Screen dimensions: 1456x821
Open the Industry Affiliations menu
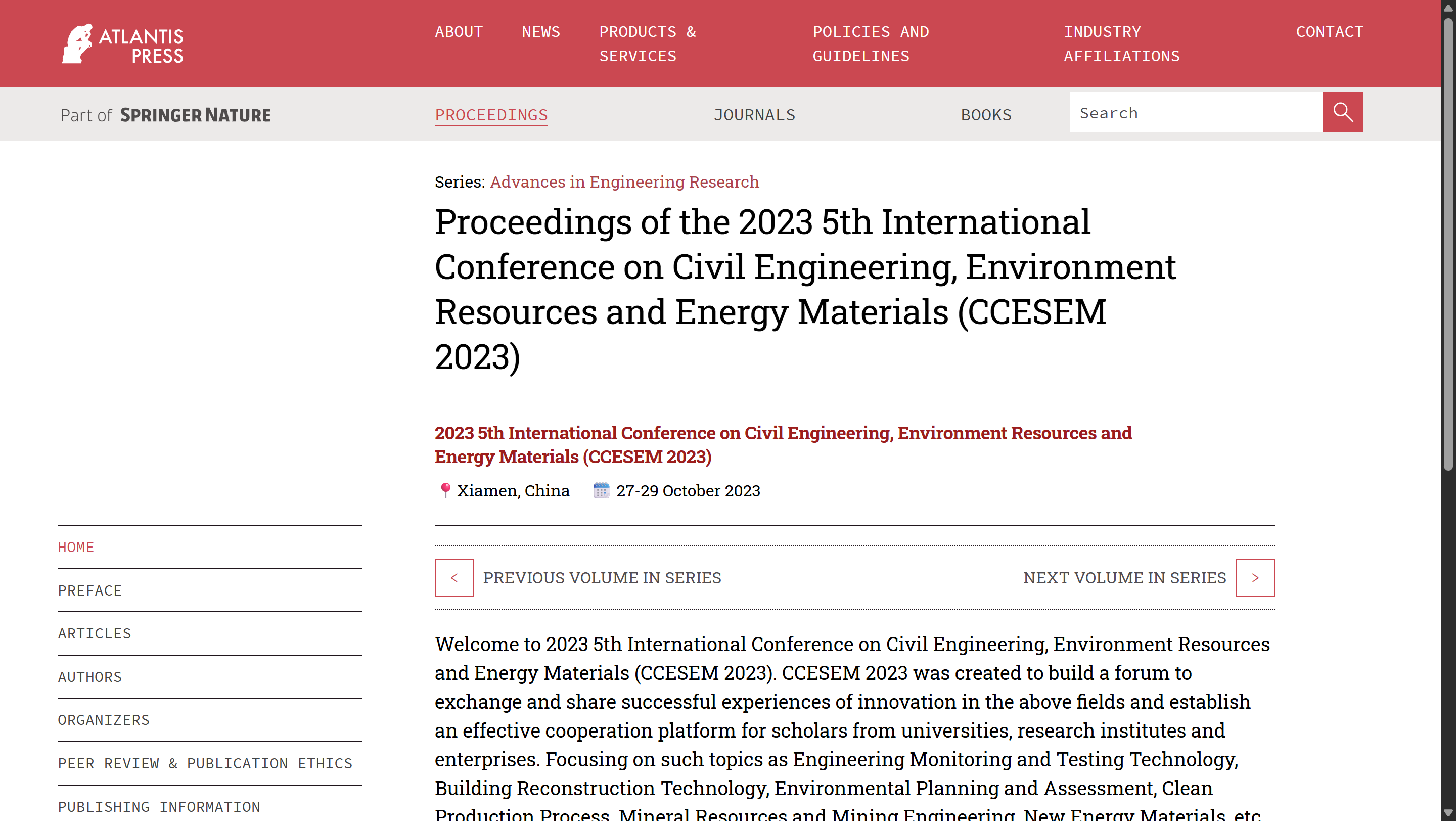[1122, 43]
